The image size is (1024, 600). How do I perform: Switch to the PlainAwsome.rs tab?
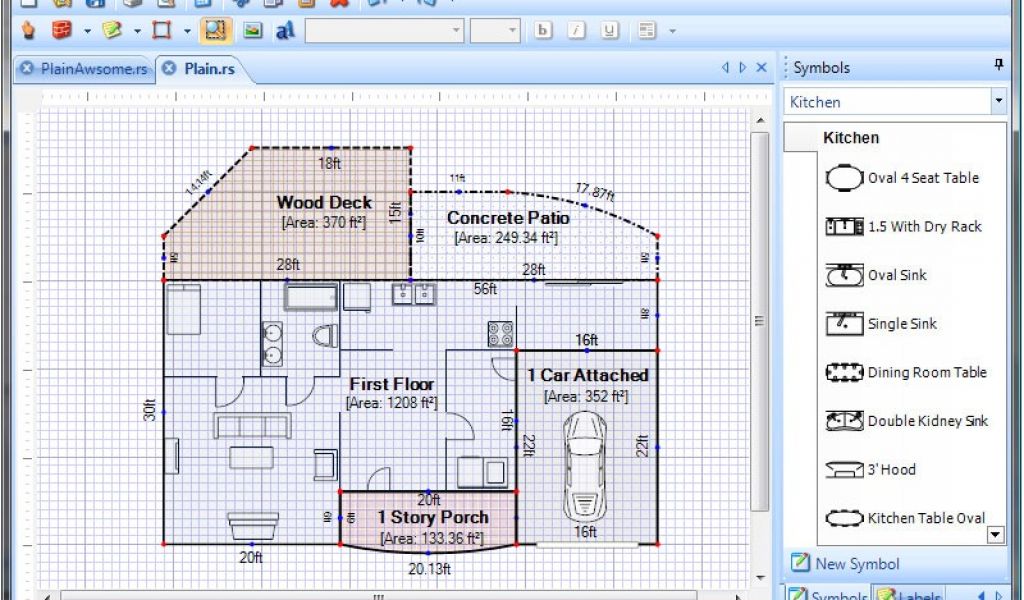pos(85,68)
